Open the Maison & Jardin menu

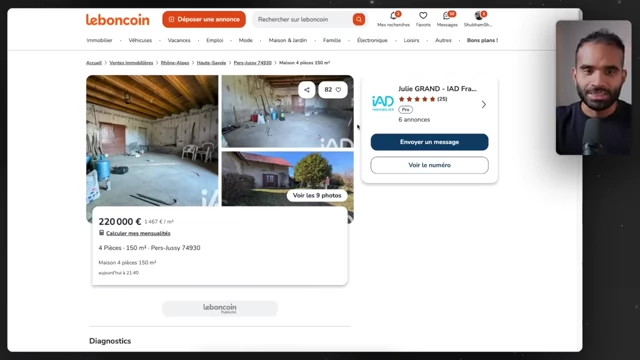[x=288, y=40]
